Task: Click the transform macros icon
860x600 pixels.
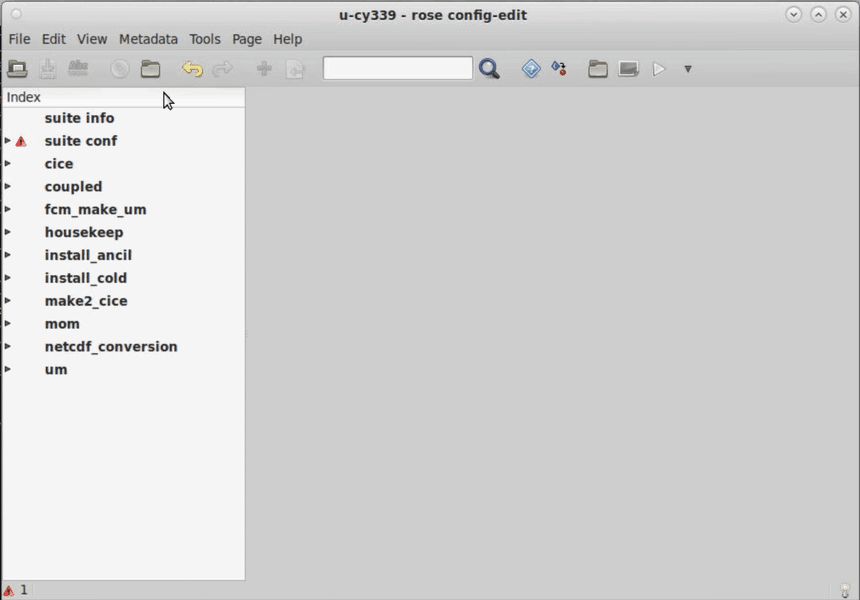Action: [559, 69]
